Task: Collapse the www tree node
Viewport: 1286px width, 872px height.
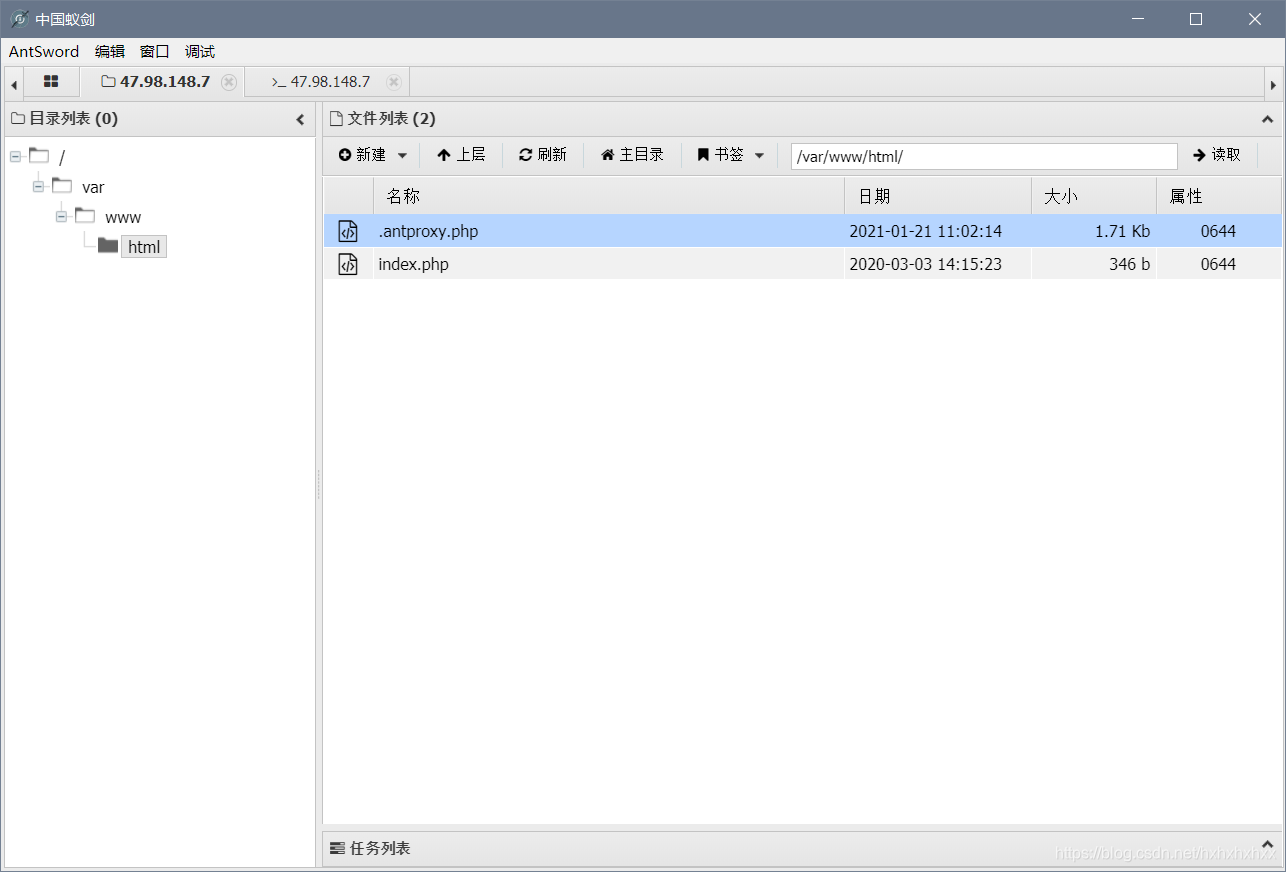Action: (x=61, y=217)
